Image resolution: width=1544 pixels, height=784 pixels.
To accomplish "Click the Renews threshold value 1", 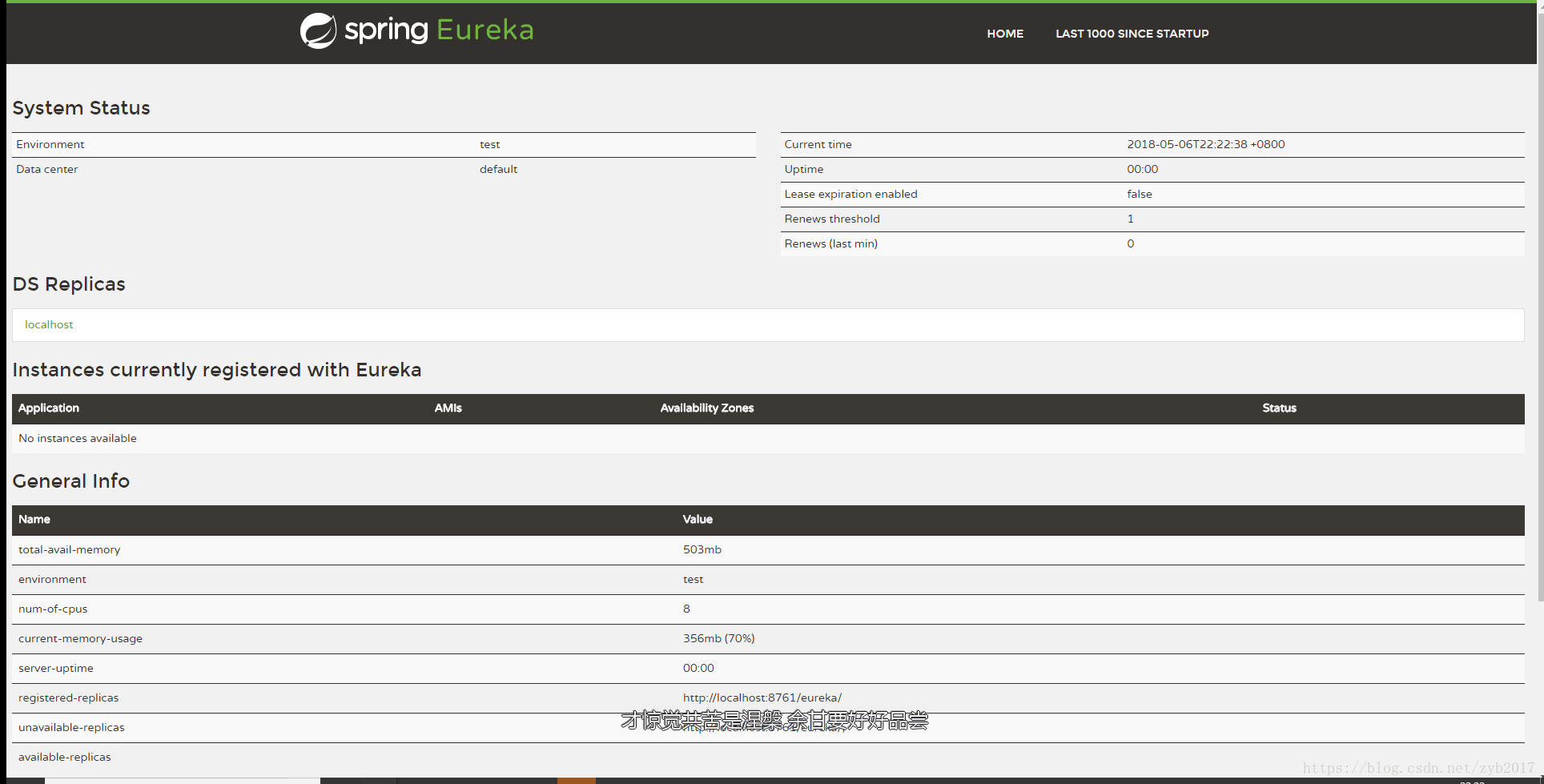I will [1130, 219].
